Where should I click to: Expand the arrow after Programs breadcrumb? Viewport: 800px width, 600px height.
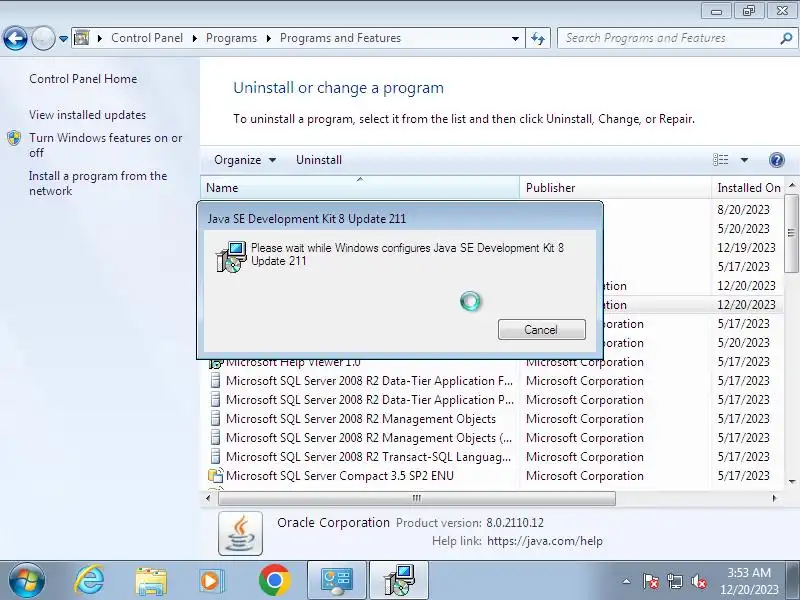point(268,38)
